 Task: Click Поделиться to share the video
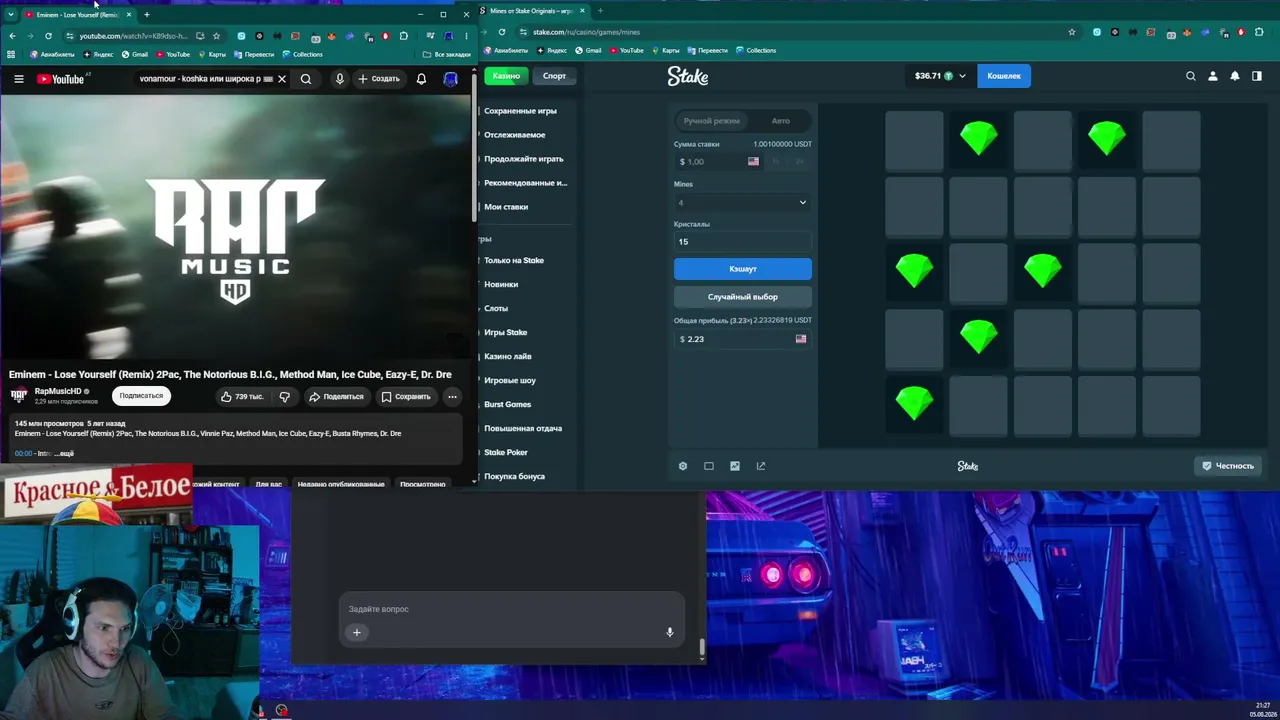tap(336, 397)
